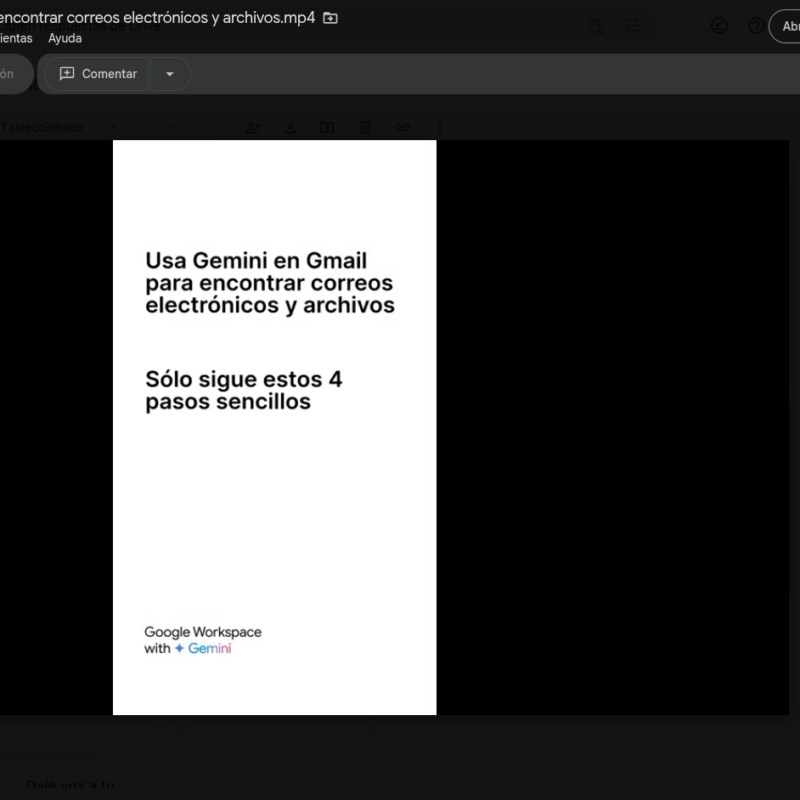The width and height of the screenshot is (800, 800).
Task: Click the dimmed Preguntarle a Gemini button
Action: pos(164,127)
